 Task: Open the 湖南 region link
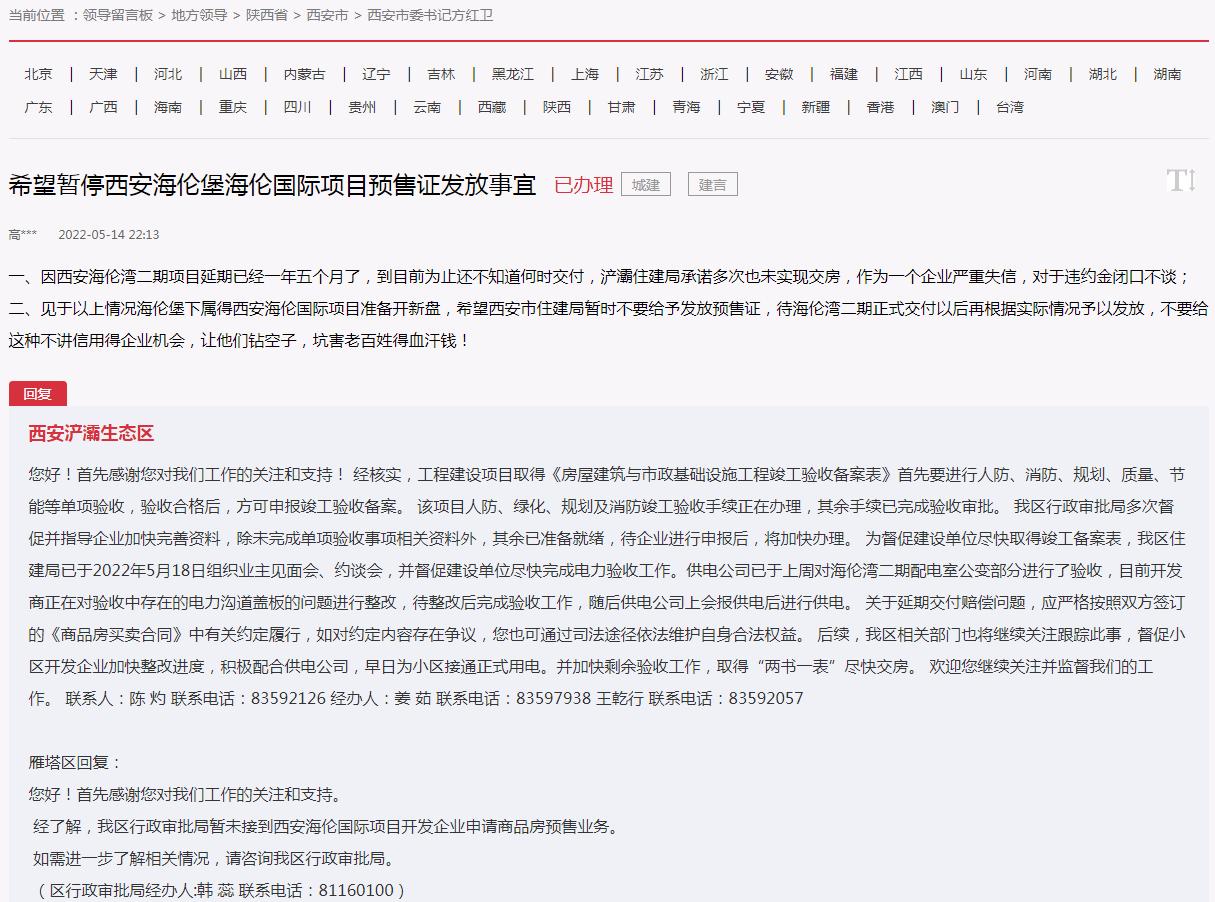1167,74
